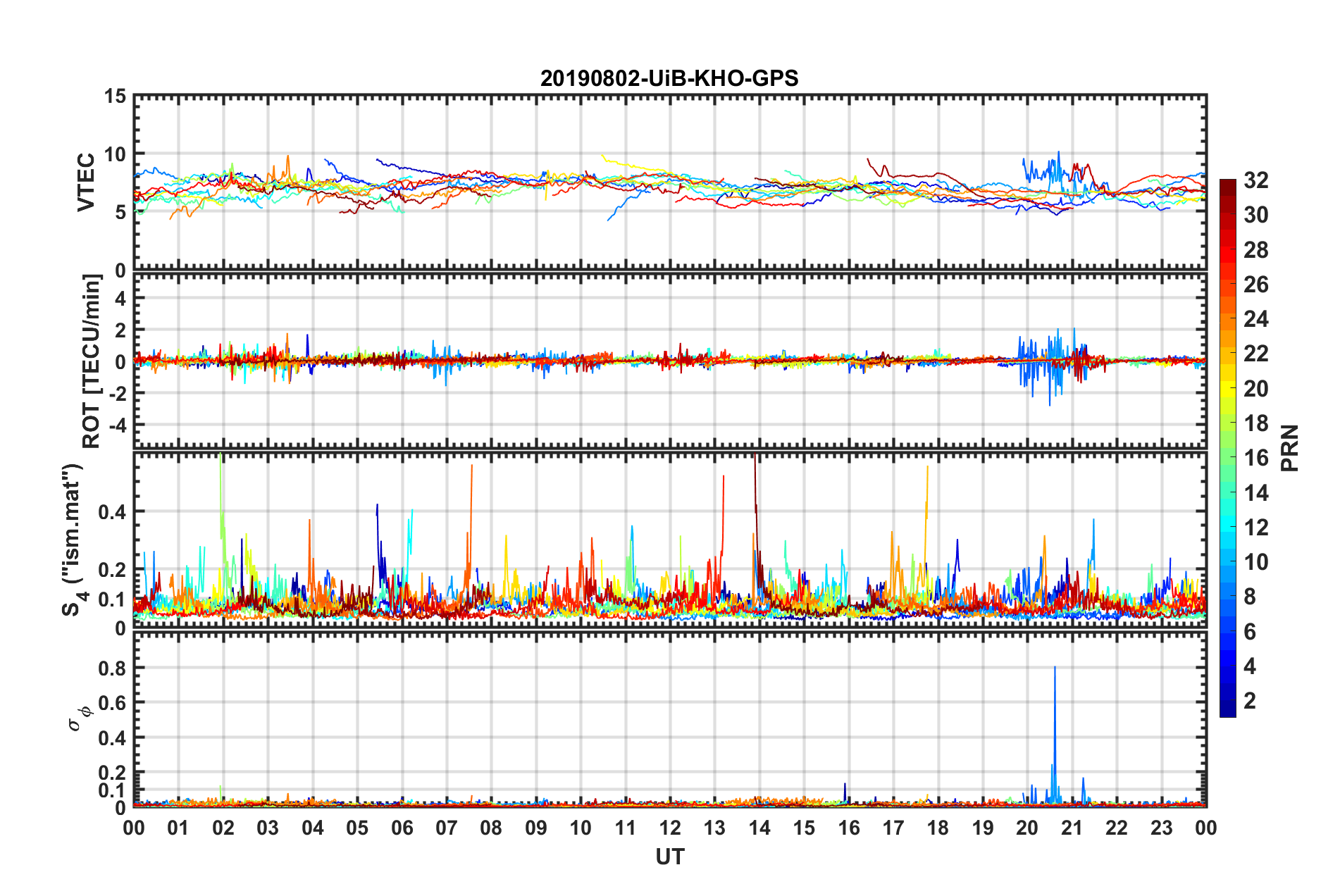
Task: Select the 5 tick on the VTEC axis
Action: (x=120, y=213)
